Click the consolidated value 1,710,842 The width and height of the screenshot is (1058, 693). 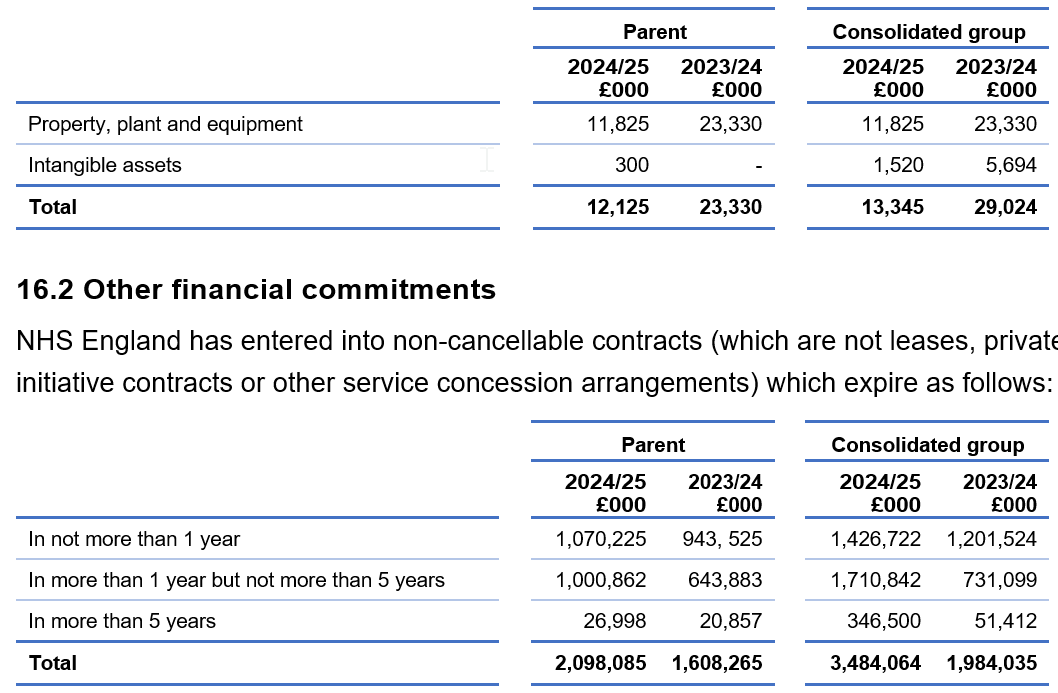click(876, 580)
